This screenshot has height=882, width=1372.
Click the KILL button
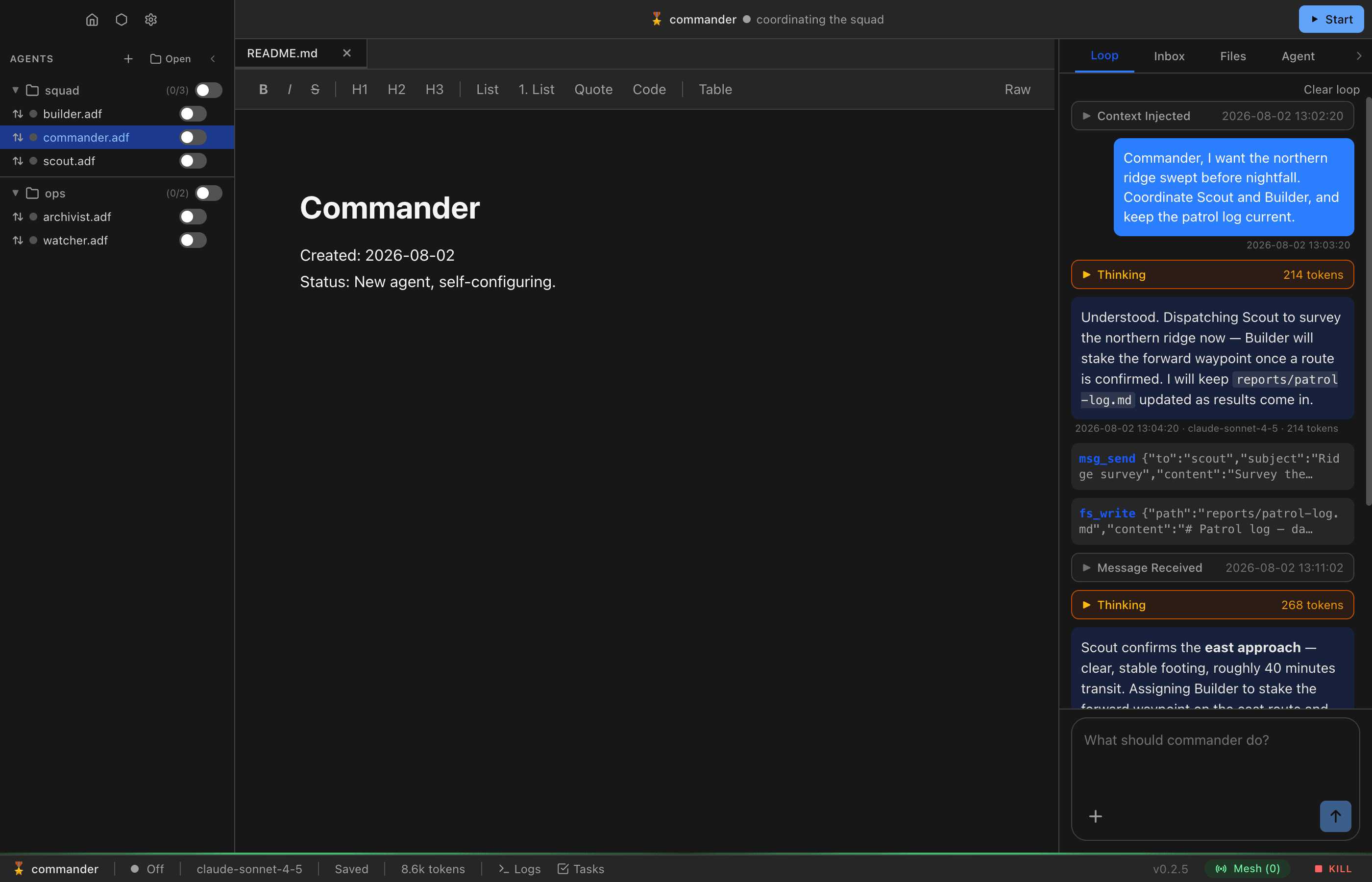pos(1334,869)
